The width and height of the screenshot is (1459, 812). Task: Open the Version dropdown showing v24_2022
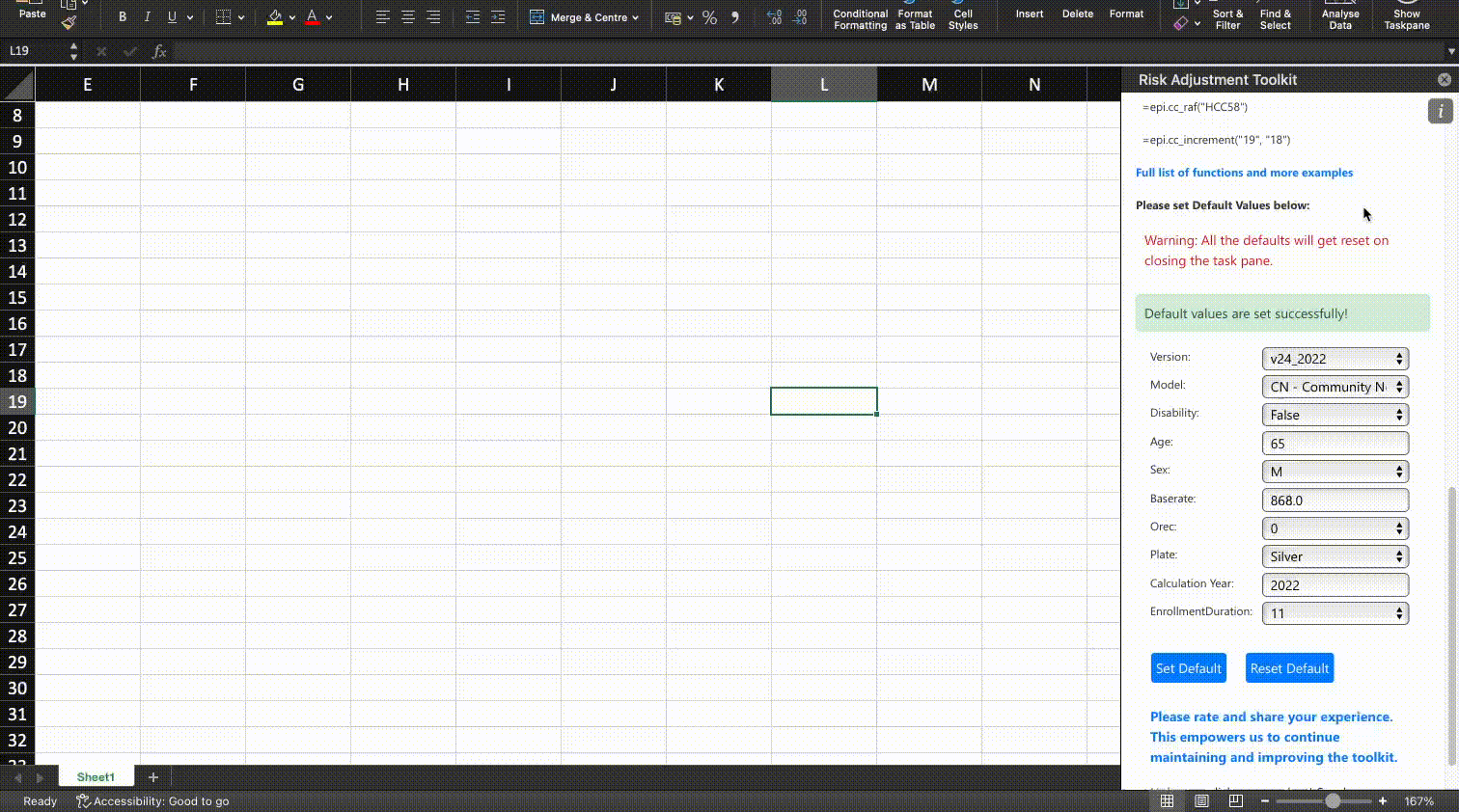pos(1335,359)
